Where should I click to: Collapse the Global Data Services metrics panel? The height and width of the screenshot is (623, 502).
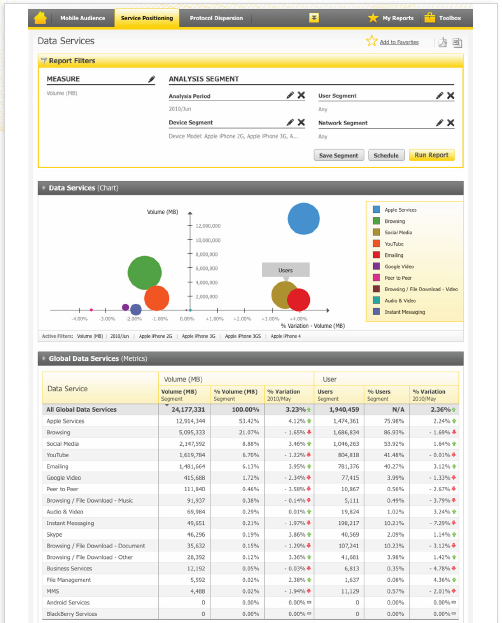pos(44,358)
